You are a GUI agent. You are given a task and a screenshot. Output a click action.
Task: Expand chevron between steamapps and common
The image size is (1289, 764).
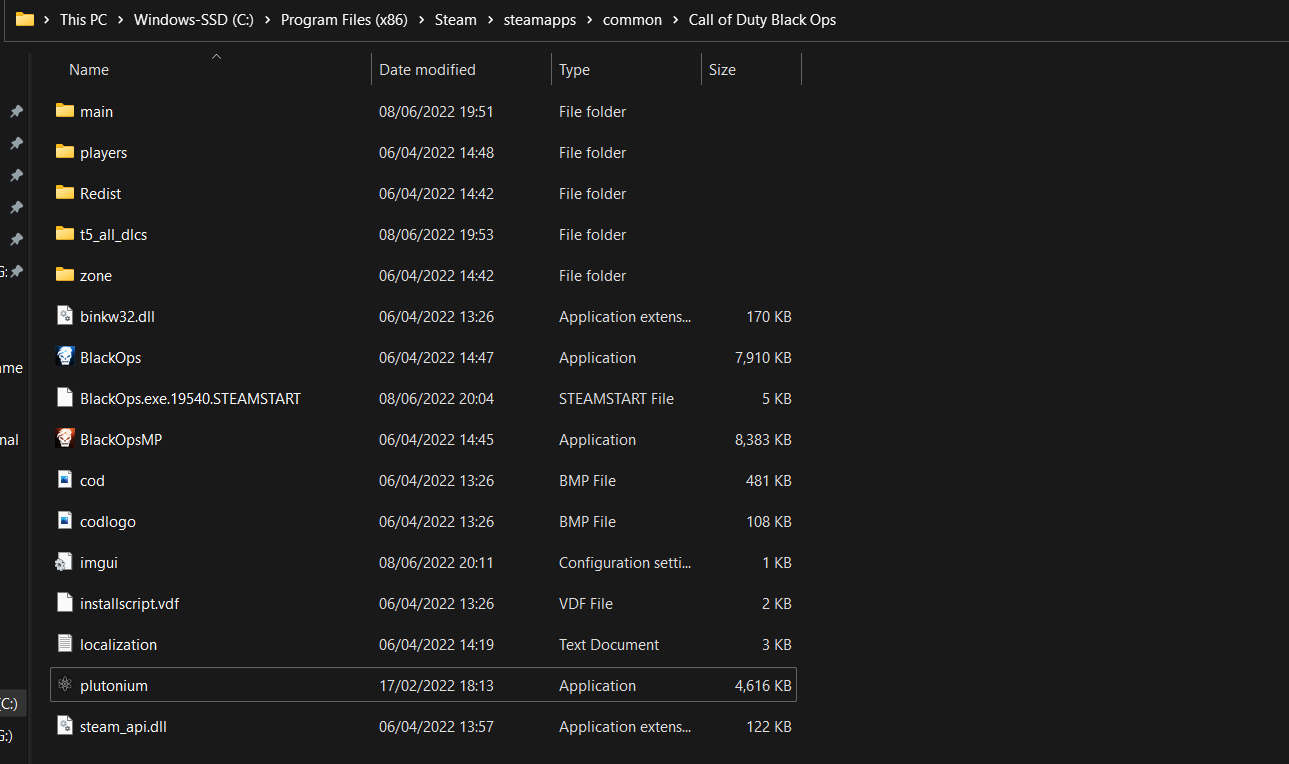pos(590,20)
